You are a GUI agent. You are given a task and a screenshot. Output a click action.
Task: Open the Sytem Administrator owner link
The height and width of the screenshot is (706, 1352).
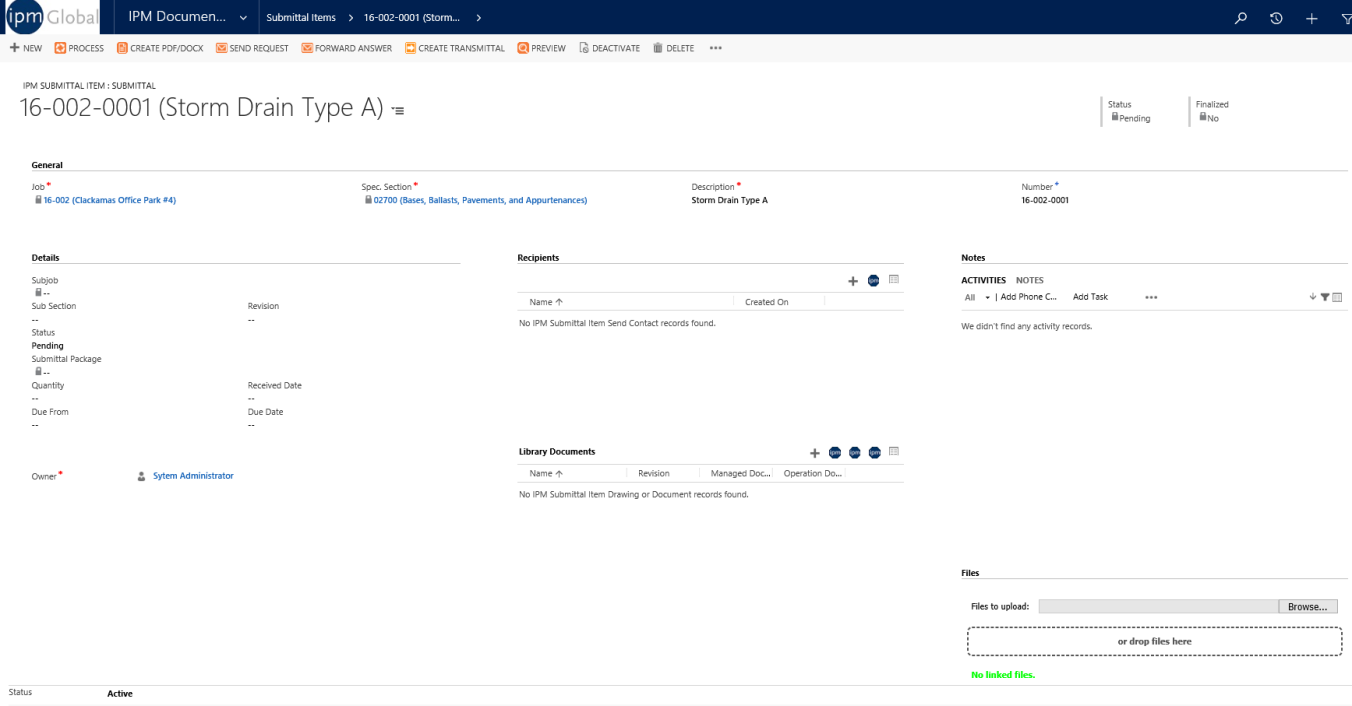(193, 476)
